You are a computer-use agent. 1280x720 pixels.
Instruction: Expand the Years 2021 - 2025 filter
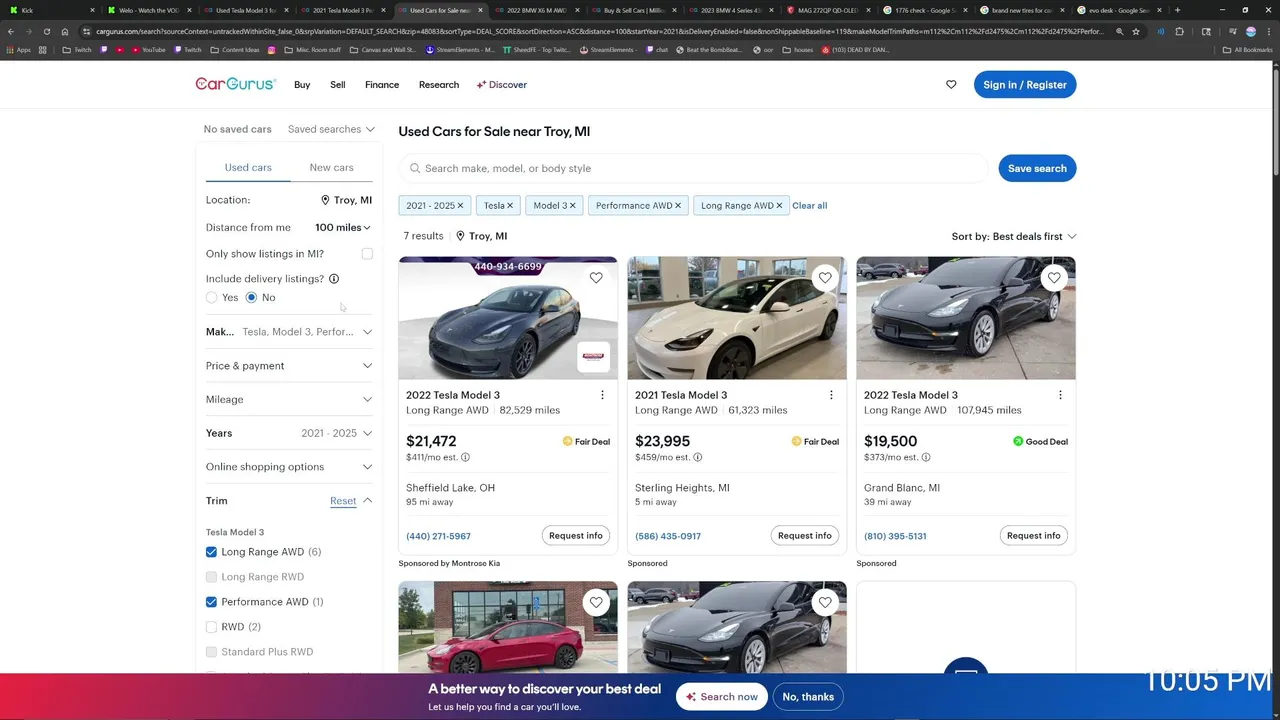289,433
